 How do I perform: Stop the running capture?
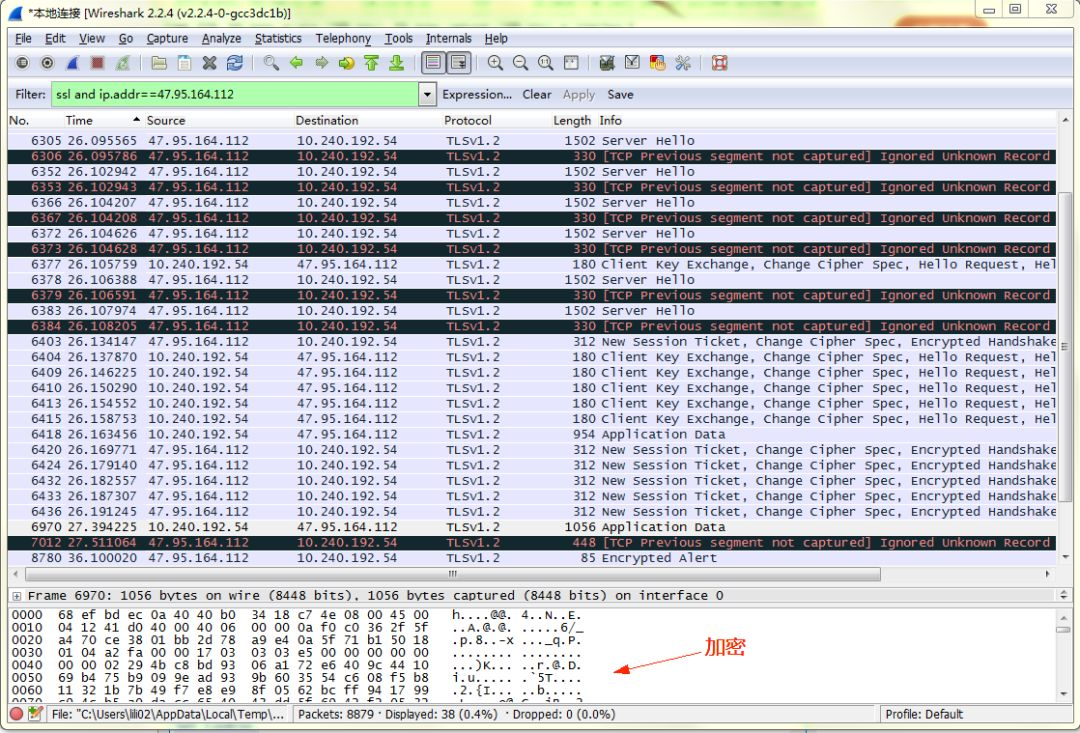98,63
